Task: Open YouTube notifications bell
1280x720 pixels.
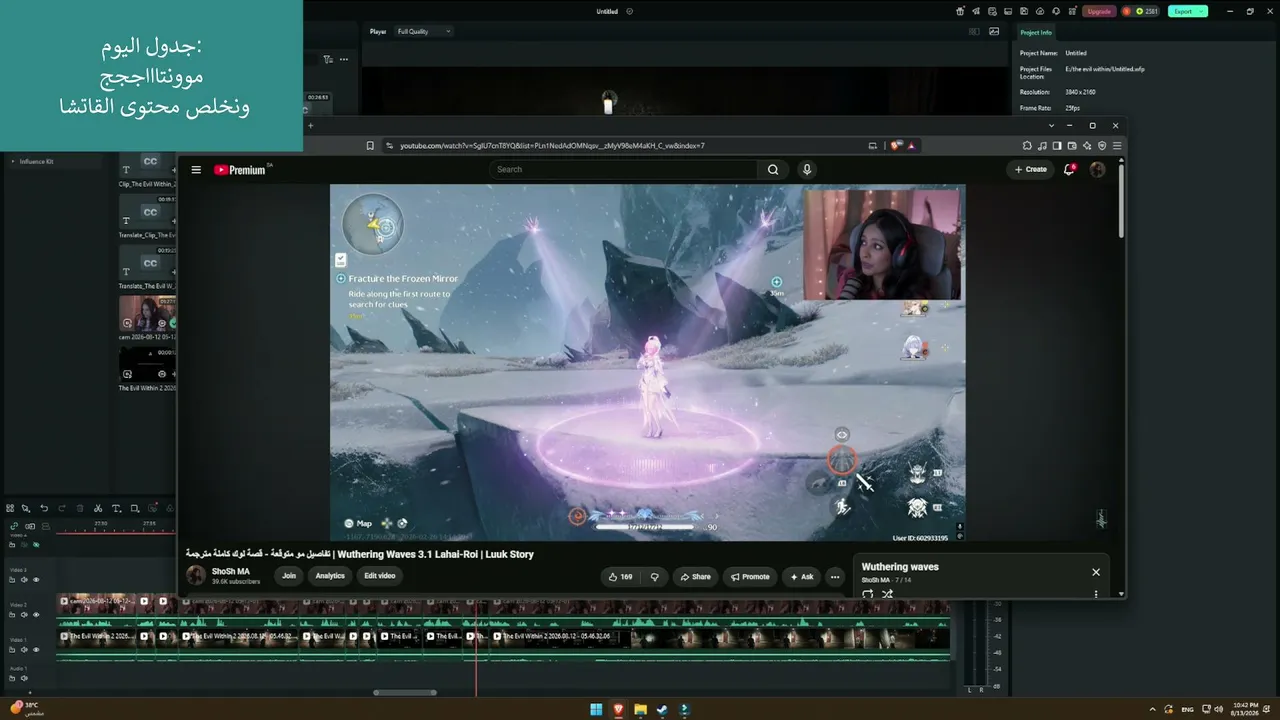Action: (1069, 170)
